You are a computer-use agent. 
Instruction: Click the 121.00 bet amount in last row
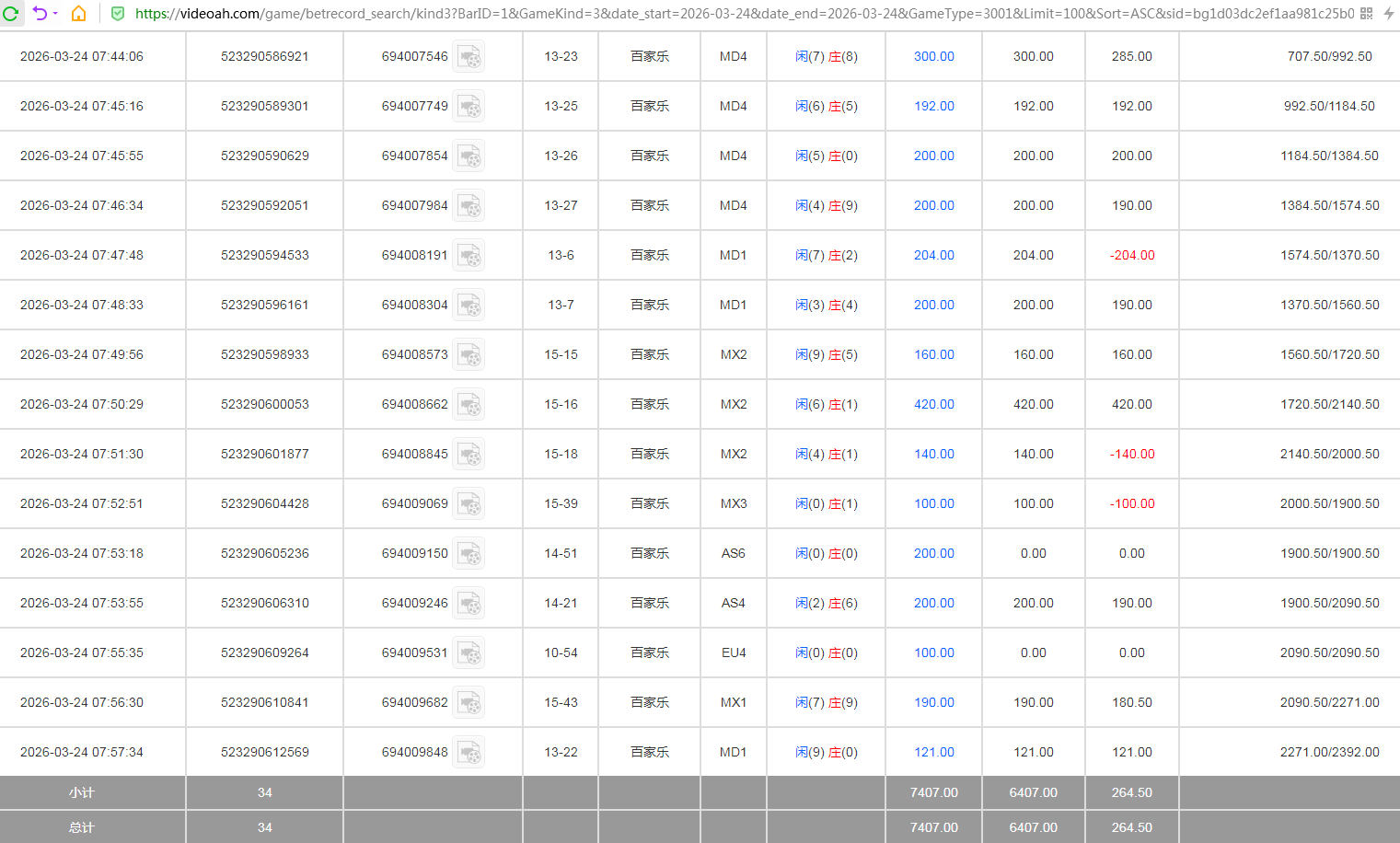(x=933, y=753)
